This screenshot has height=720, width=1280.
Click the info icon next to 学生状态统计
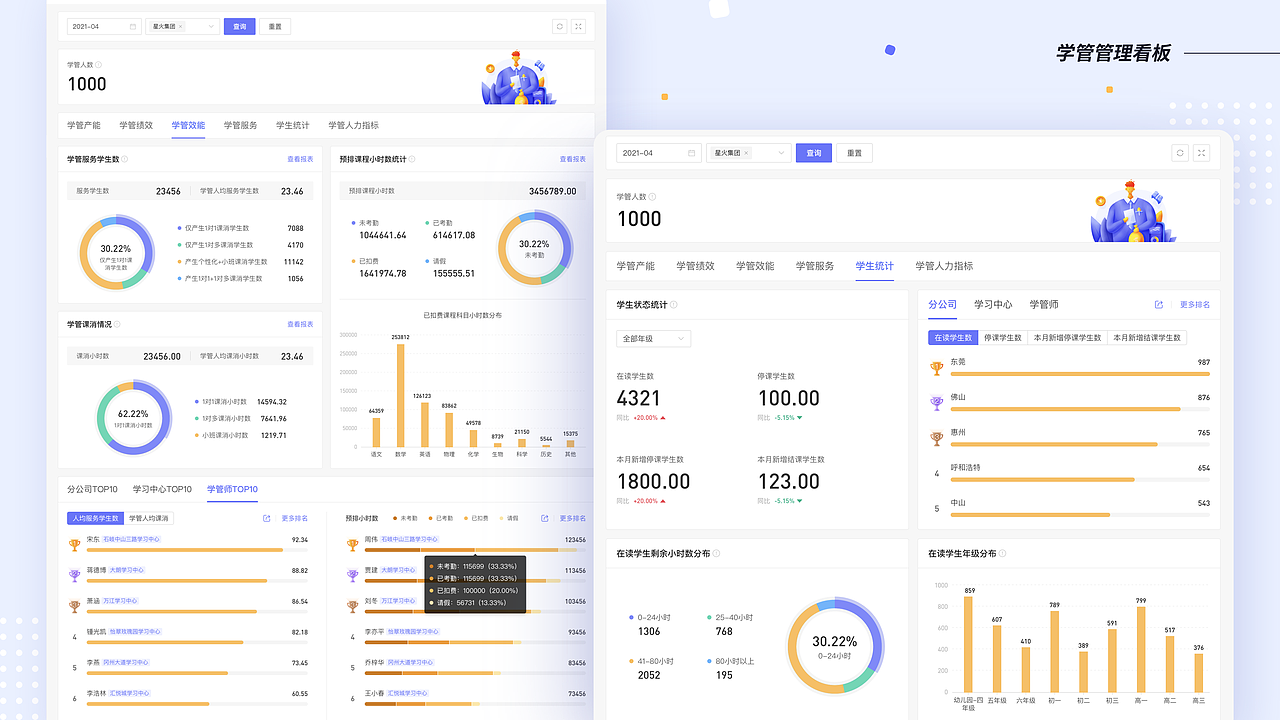point(674,304)
